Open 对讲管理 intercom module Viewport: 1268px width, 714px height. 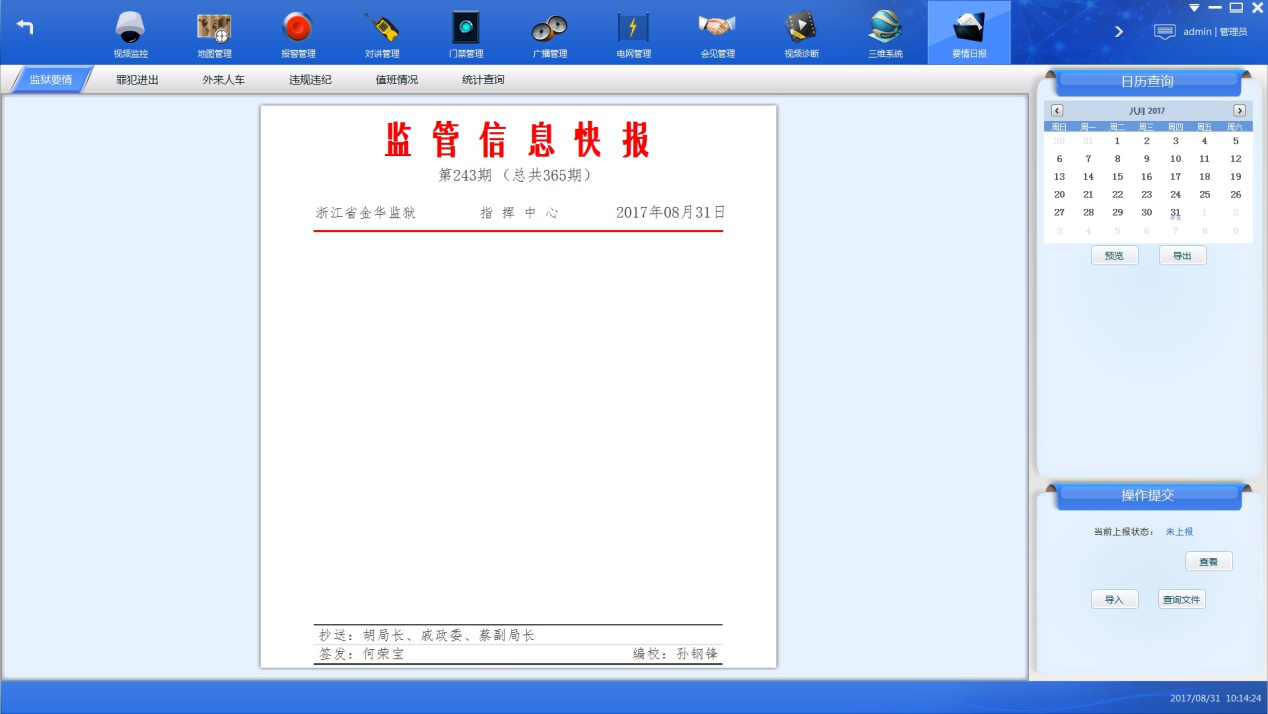(x=382, y=33)
